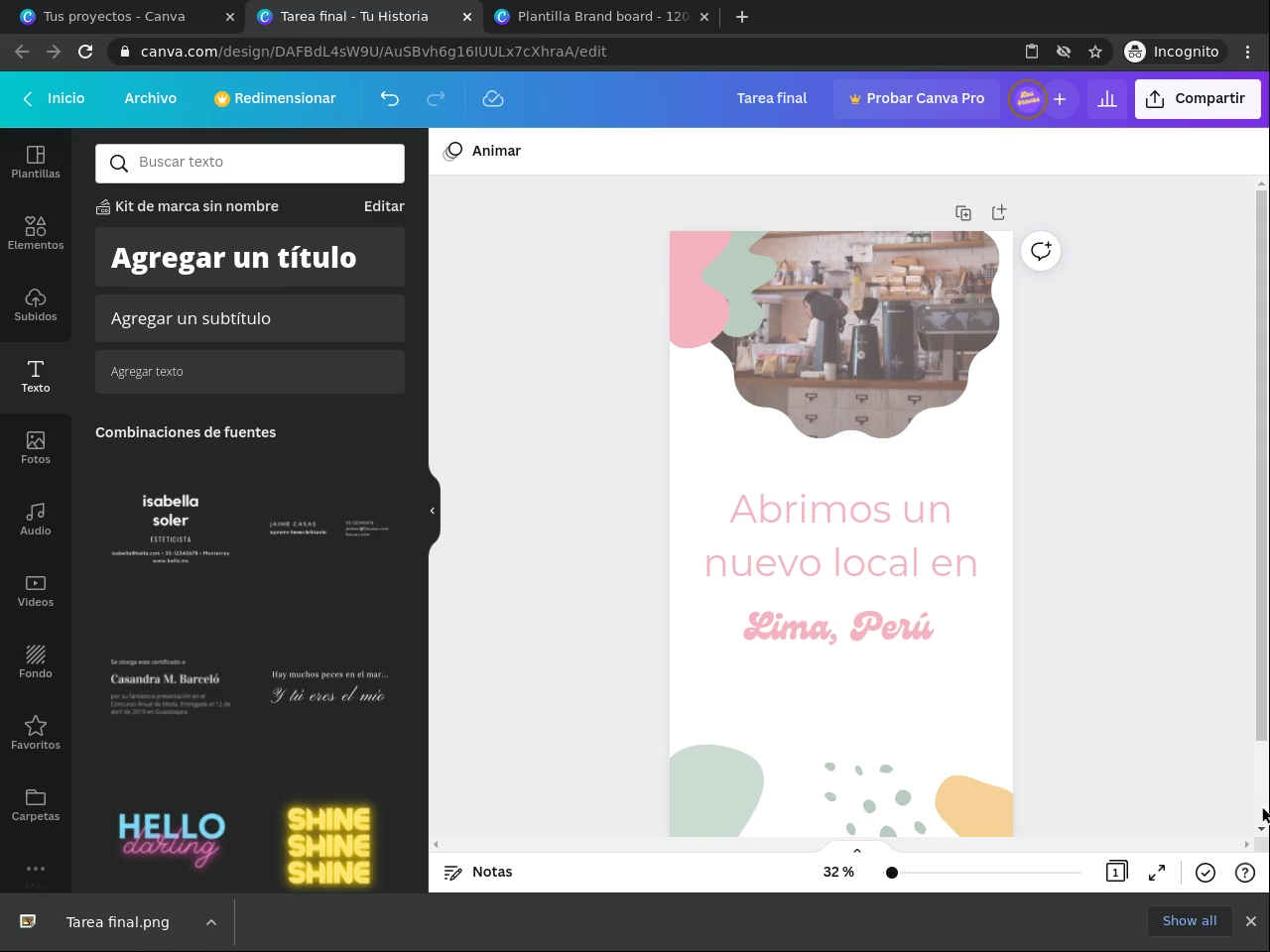Show more sidebar options (three dots)

(36, 869)
